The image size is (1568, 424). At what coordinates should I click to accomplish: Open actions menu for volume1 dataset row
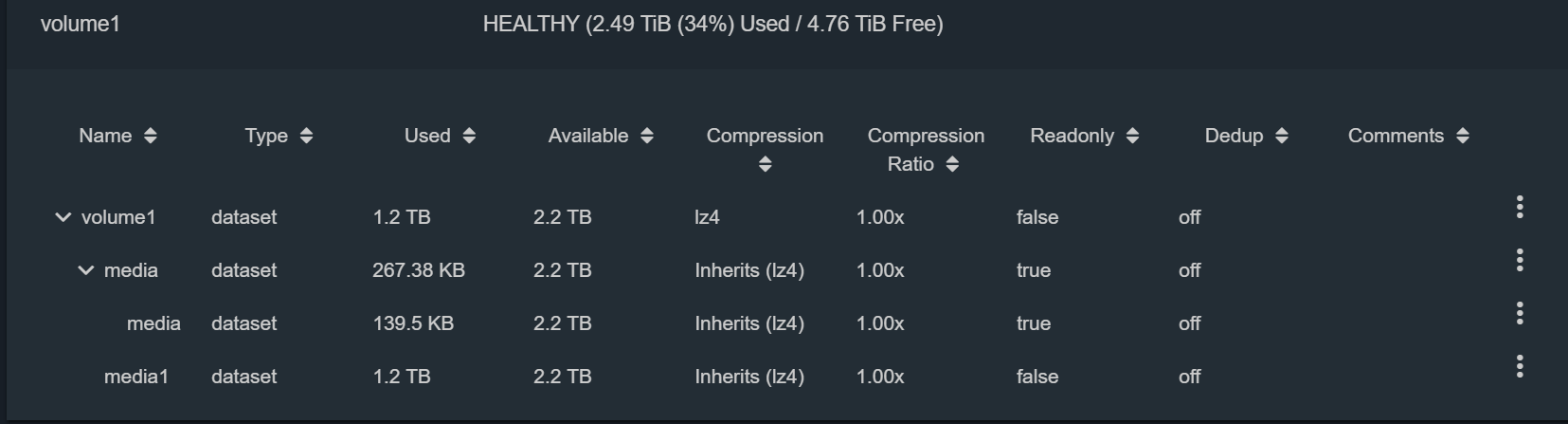pos(1520,207)
